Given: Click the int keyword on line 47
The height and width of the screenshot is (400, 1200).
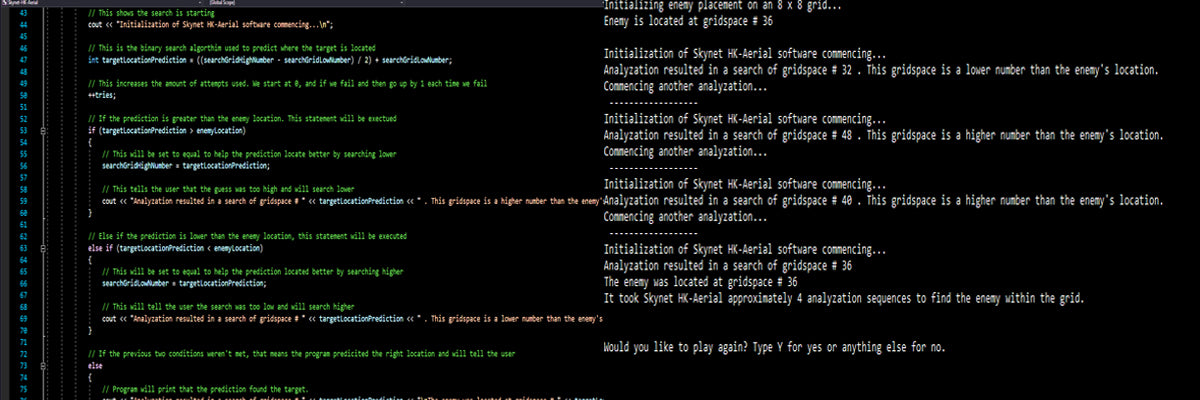Looking at the screenshot, I should 93,60.
